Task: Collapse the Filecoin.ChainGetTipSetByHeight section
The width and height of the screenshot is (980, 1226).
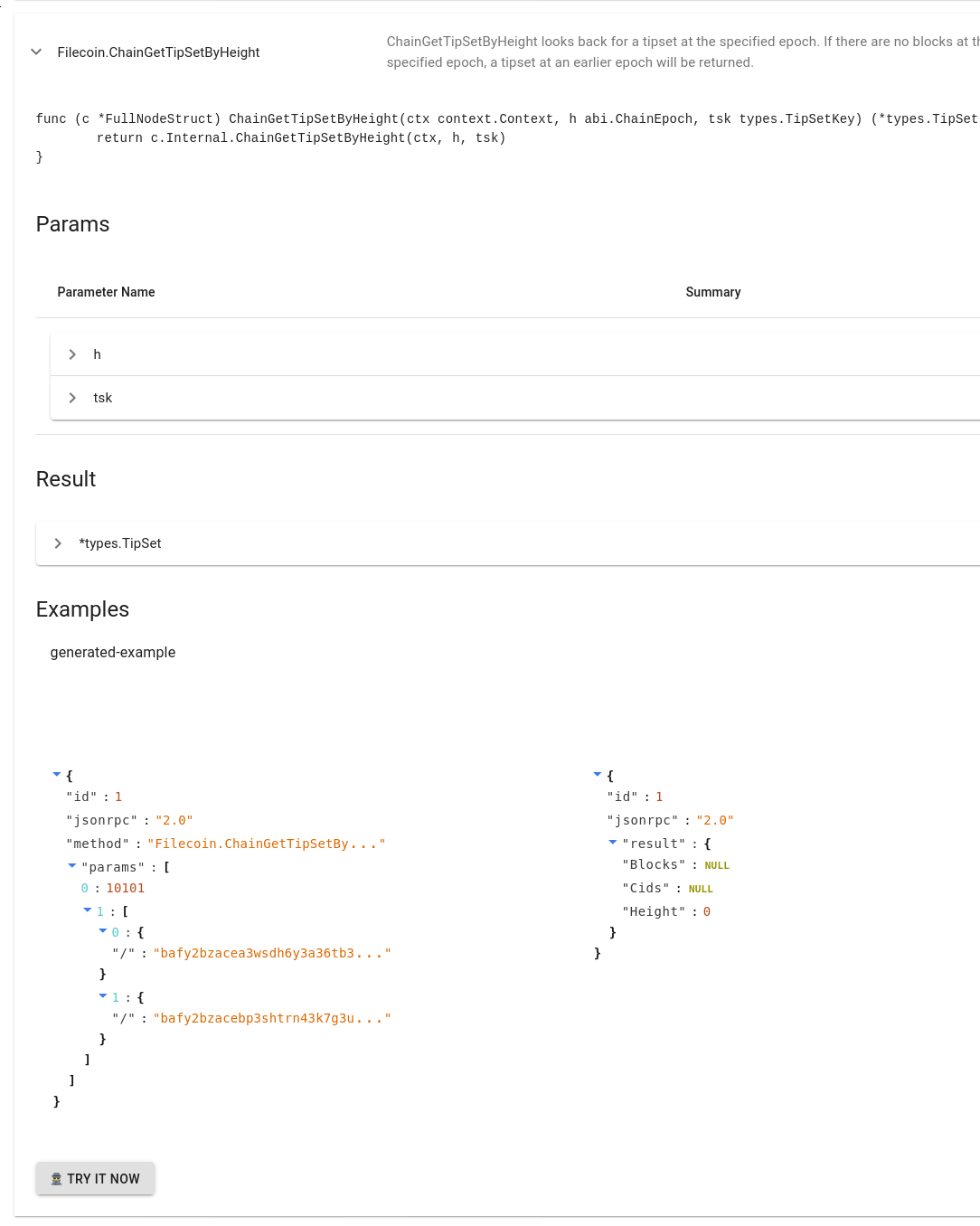Action: (x=36, y=52)
